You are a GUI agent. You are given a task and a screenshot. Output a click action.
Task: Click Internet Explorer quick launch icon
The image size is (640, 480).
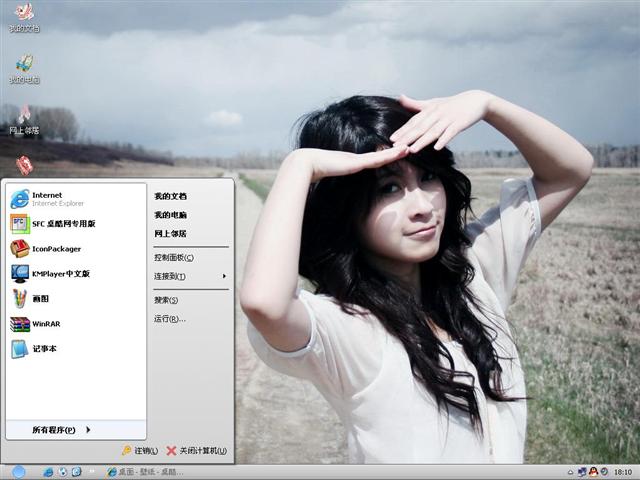click(48, 472)
